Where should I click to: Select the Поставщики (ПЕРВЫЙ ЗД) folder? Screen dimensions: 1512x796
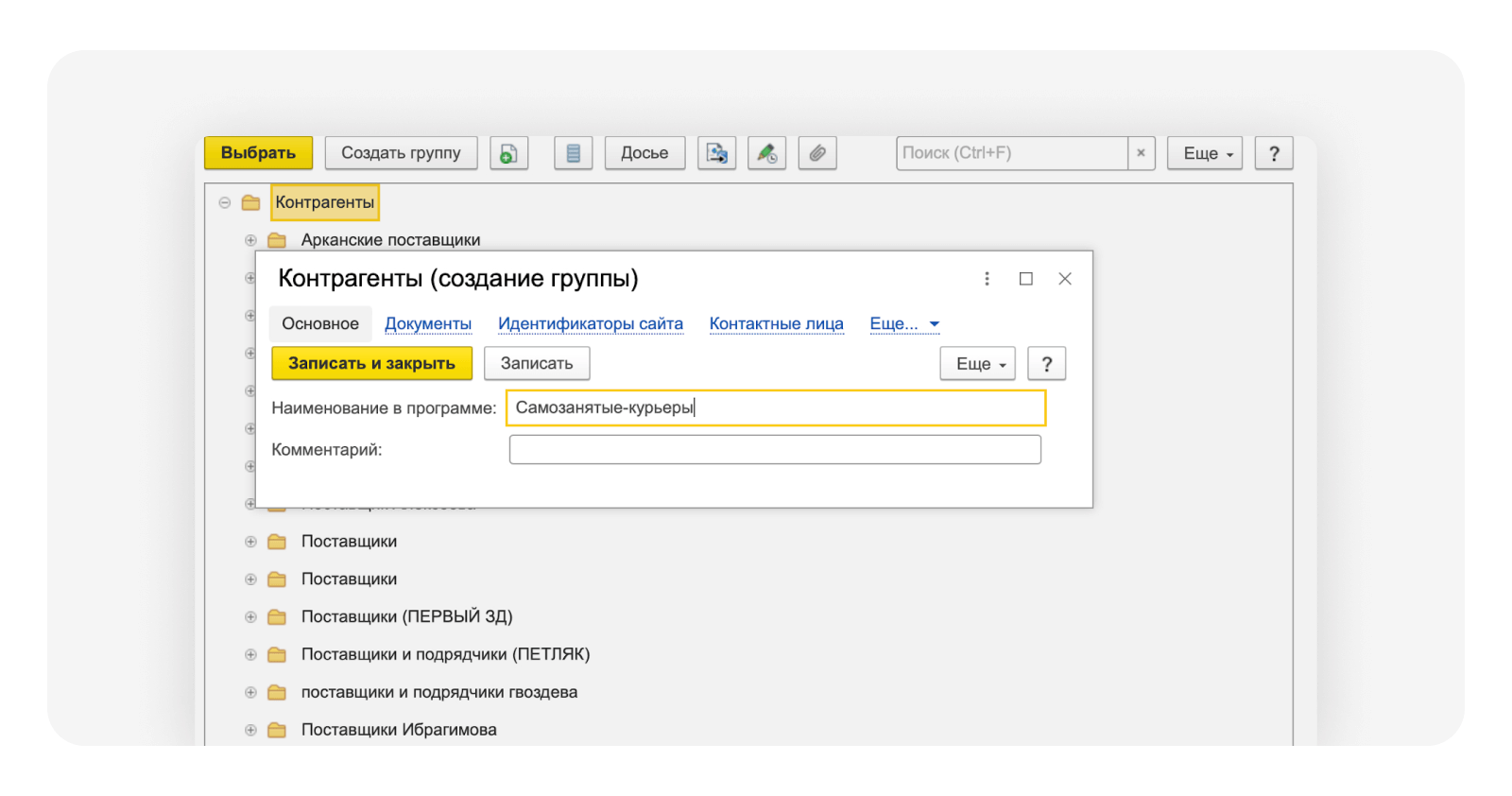[x=406, y=617]
